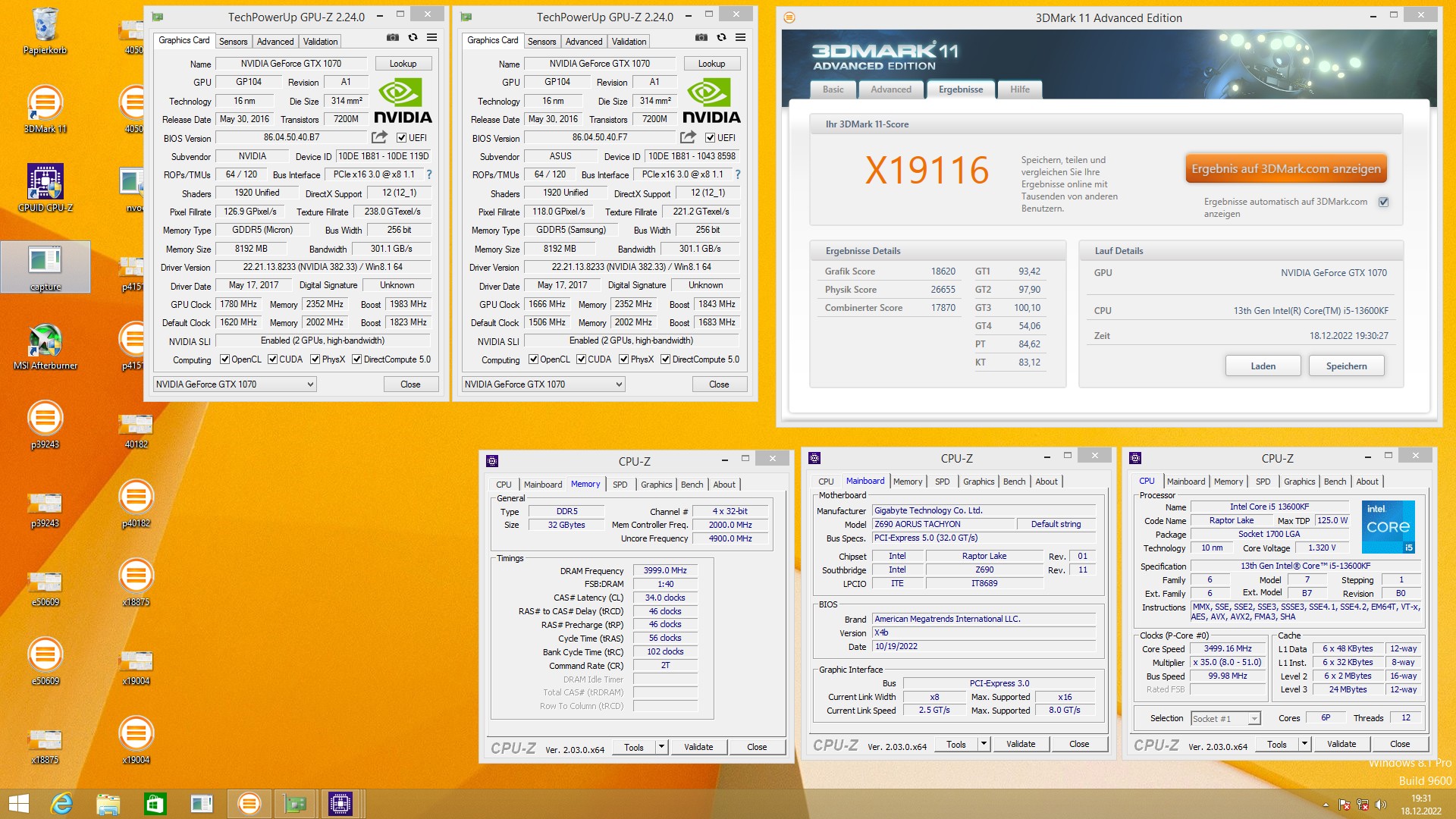Image resolution: width=1456 pixels, height=819 pixels.
Task: Toggle PhysX checkbox in right GPU-Z
Action: pos(623,359)
